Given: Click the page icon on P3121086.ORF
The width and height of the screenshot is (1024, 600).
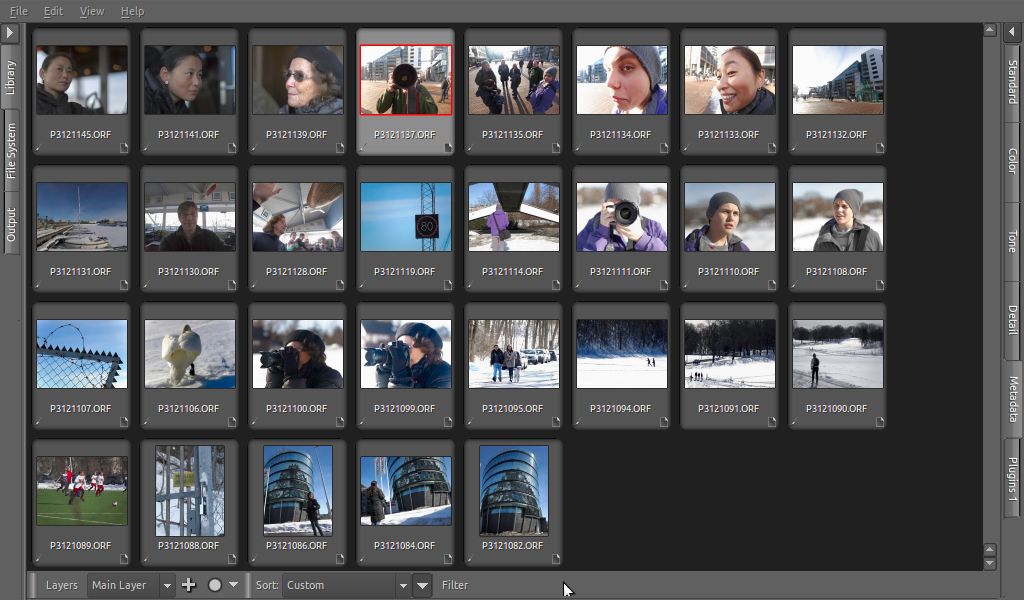Looking at the screenshot, I should pos(340,559).
